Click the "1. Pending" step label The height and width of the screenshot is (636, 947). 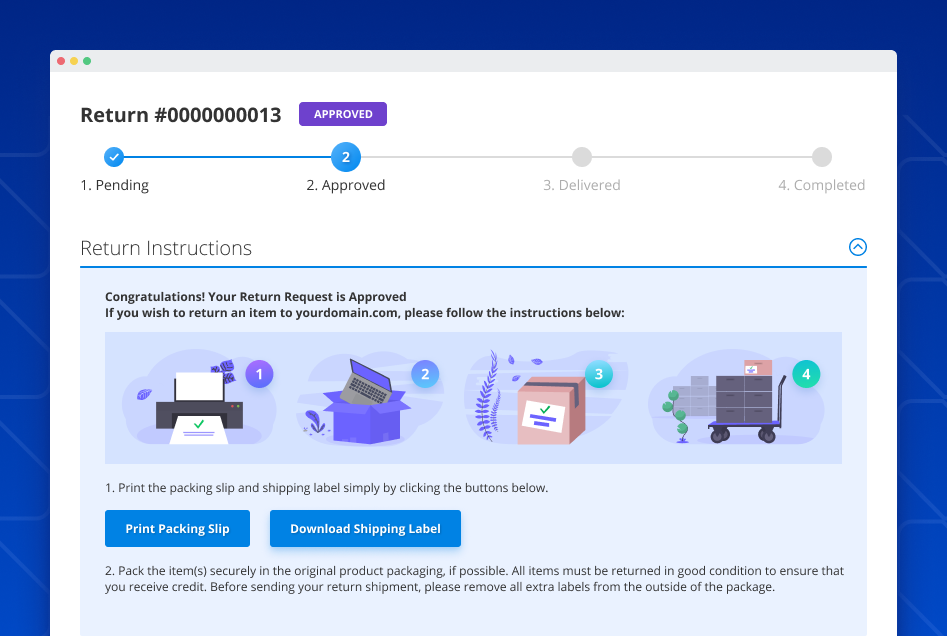click(115, 185)
